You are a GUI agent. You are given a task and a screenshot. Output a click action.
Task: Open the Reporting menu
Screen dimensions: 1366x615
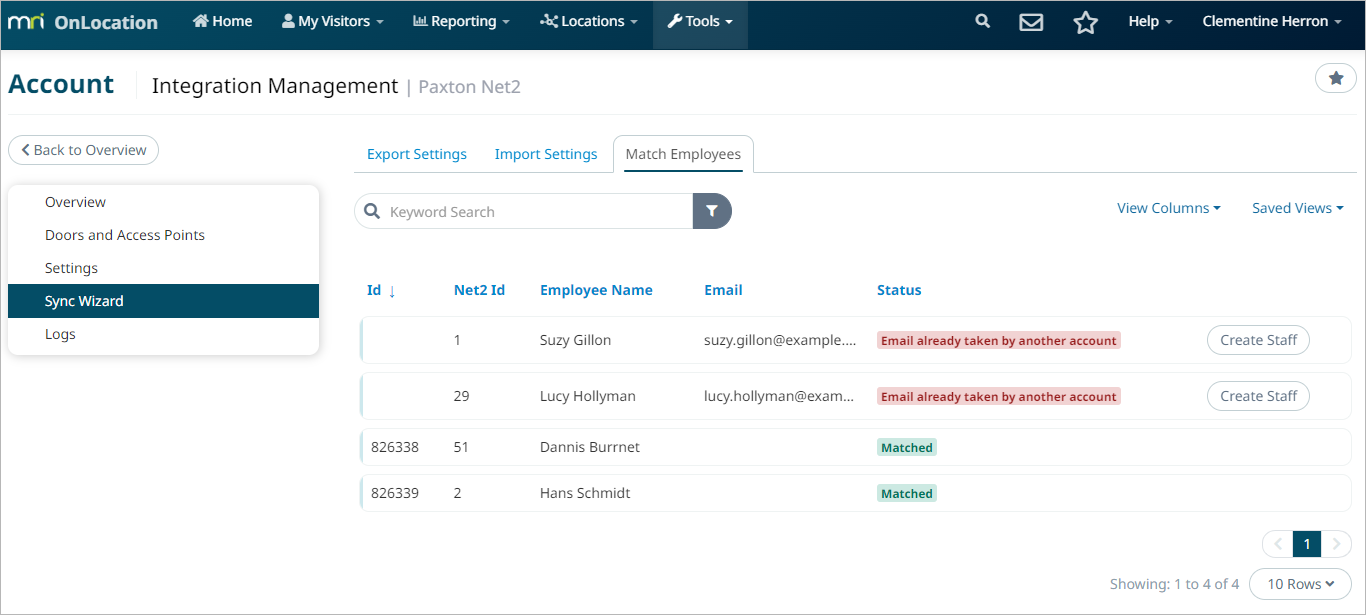[x=461, y=21]
